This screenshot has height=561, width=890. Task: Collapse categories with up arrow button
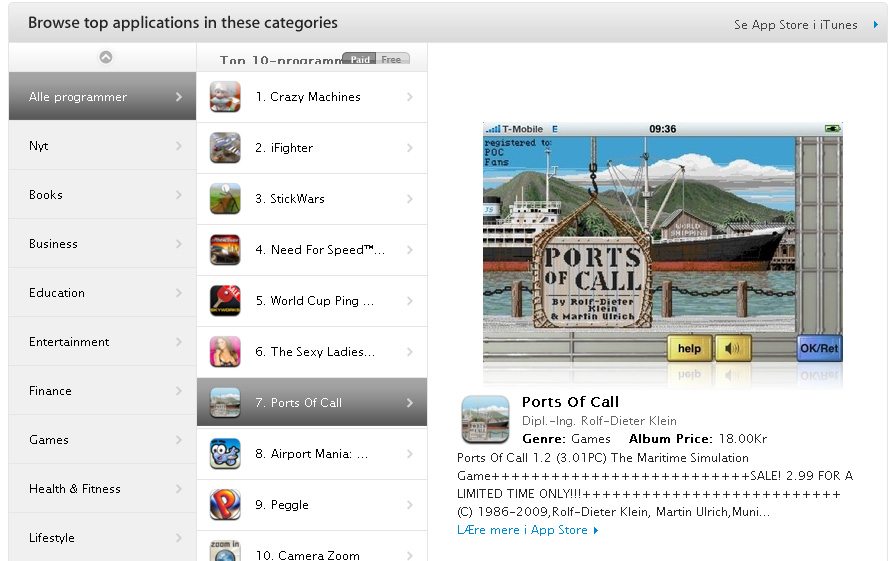(106, 57)
